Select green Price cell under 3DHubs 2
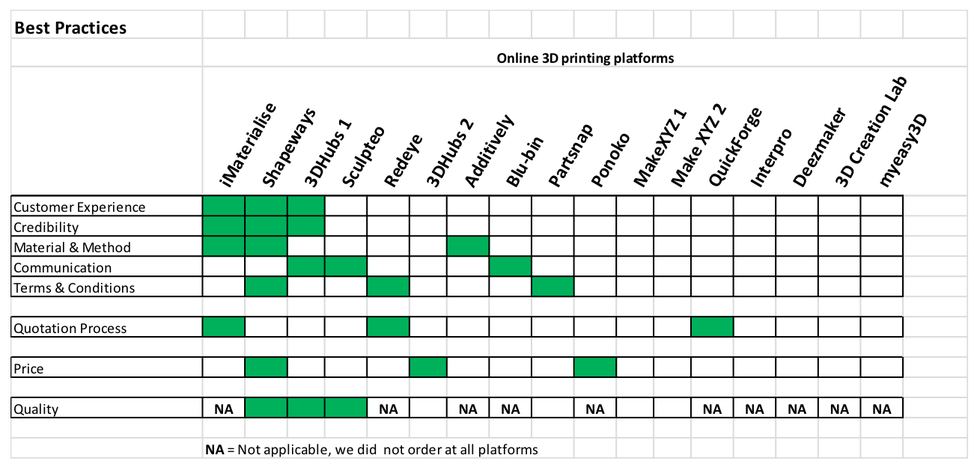Screen dimensions: 980x470 click(x=428, y=369)
